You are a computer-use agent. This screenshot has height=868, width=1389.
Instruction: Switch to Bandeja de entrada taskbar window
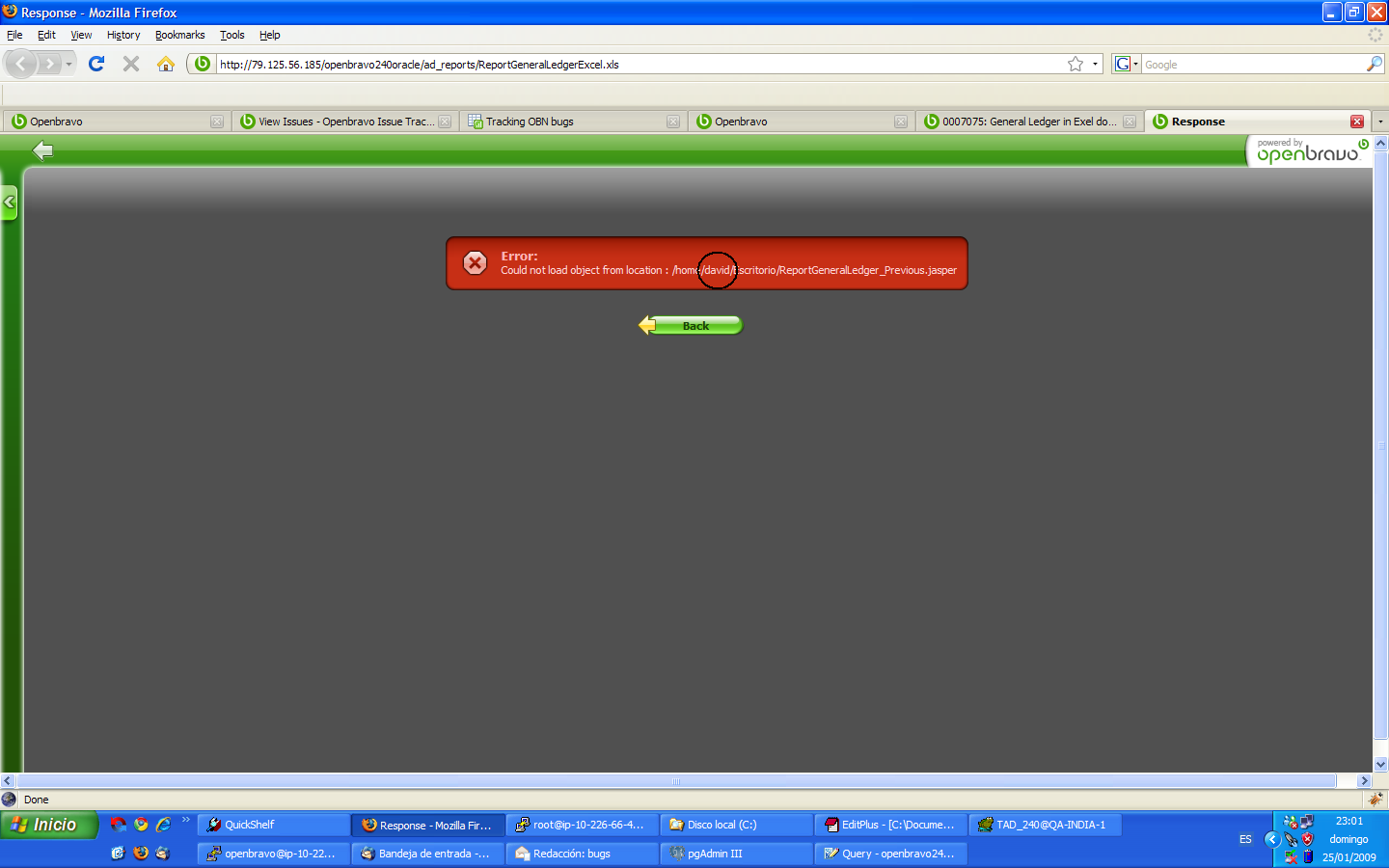click(428, 854)
